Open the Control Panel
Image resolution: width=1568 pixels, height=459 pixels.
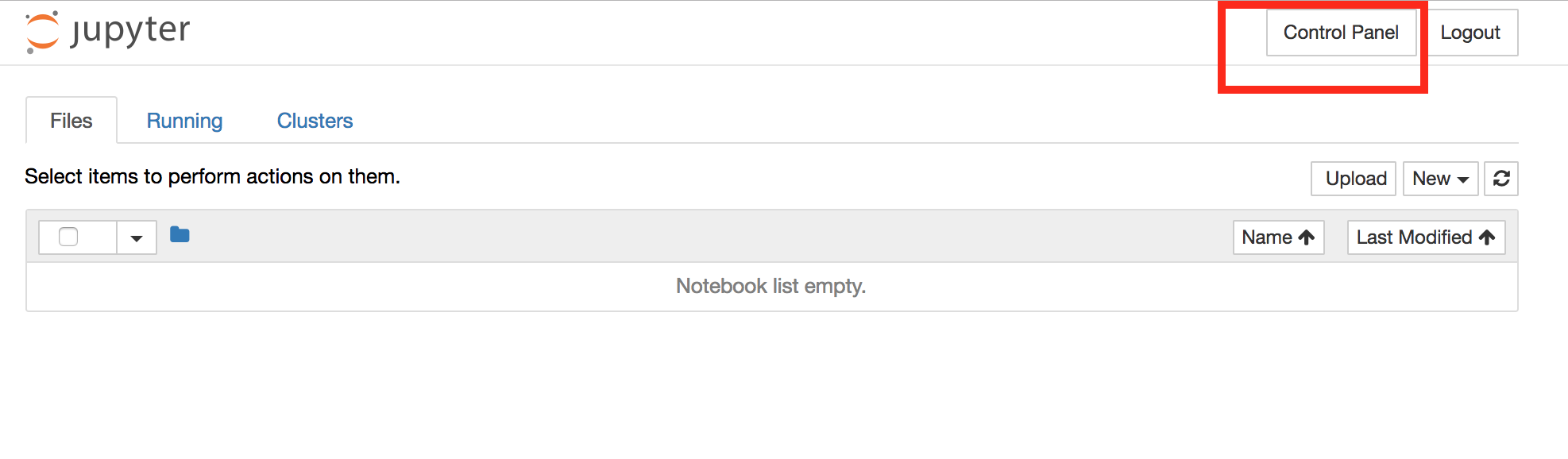1341,33
